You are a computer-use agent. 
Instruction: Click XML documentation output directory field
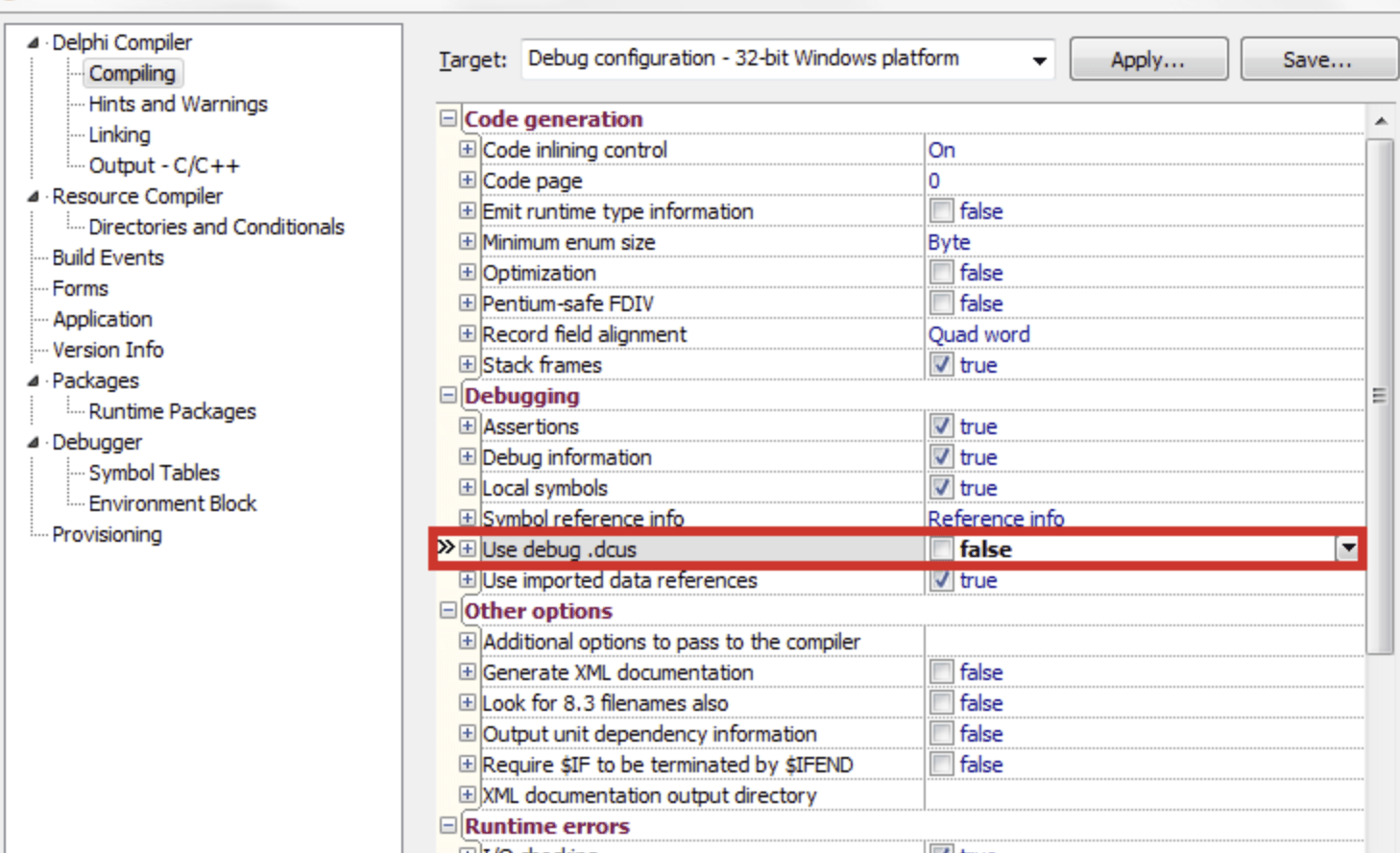coord(1144,794)
